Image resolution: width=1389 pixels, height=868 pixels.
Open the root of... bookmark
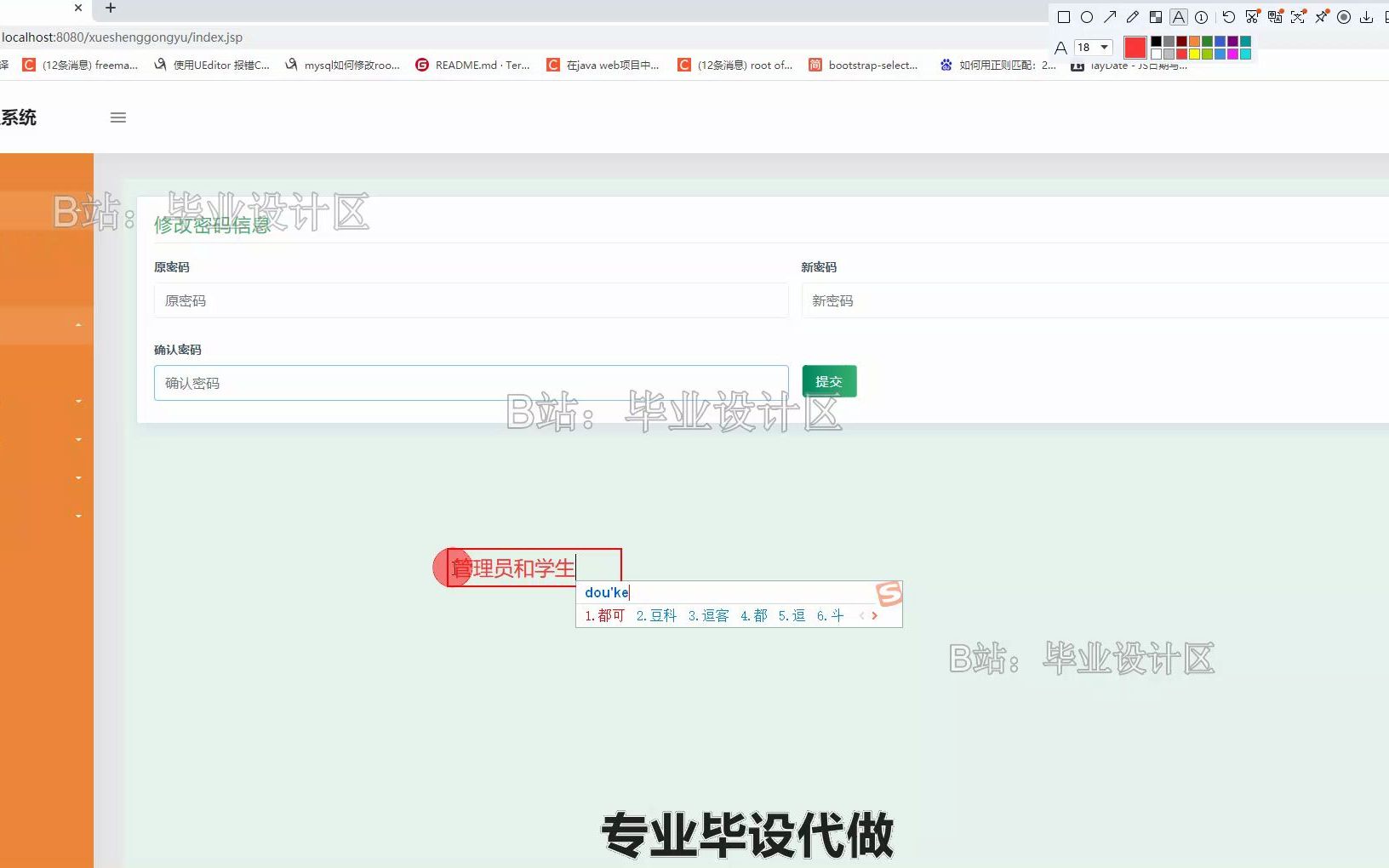coord(735,65)
